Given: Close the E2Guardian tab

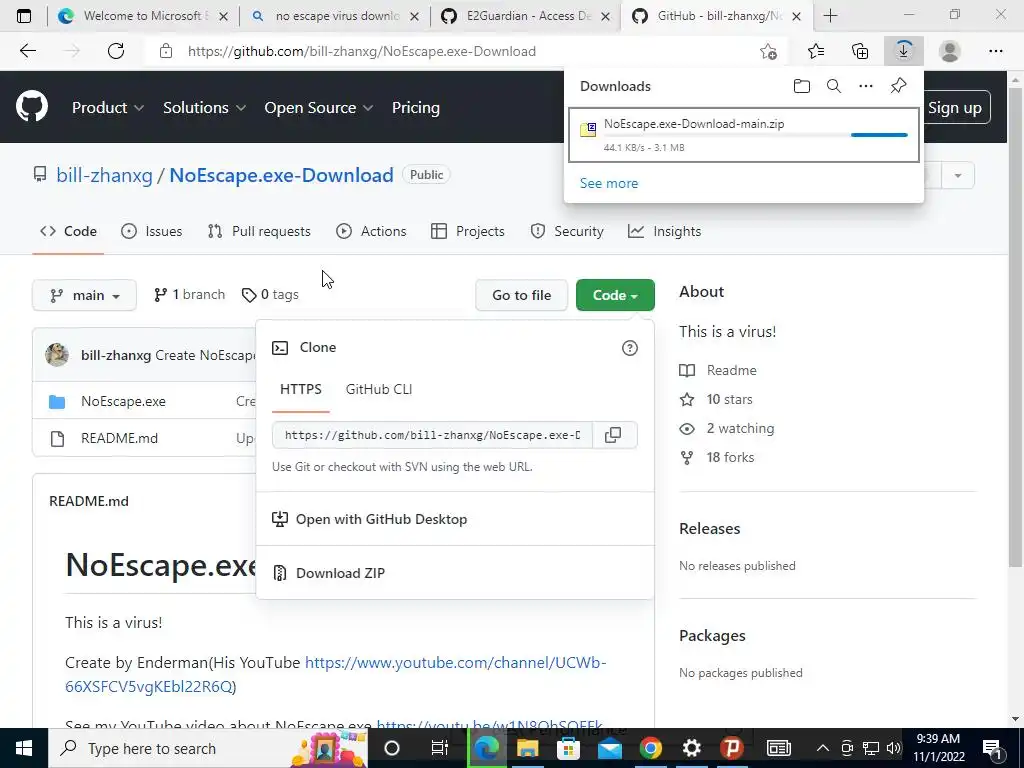Looking at the screenshot, I should [605, 16].
